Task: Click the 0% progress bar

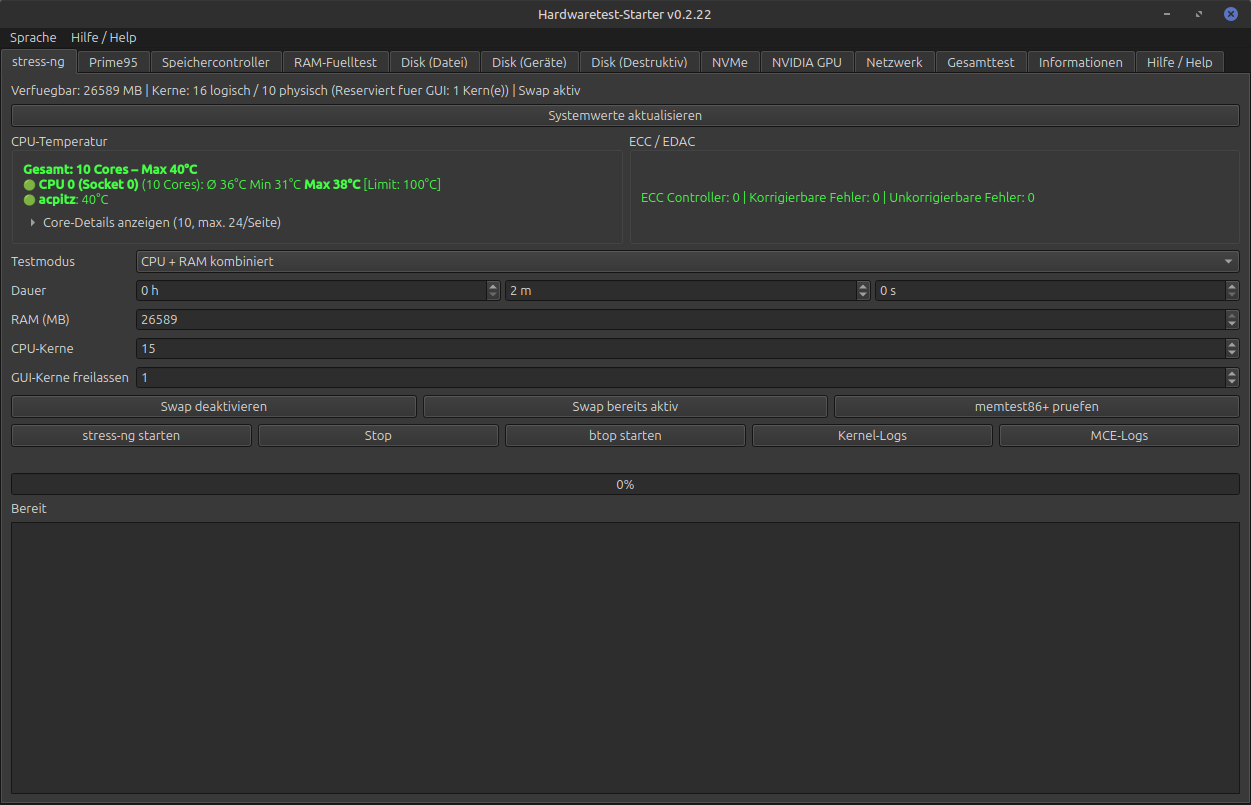Action: [x=625, y=484]
